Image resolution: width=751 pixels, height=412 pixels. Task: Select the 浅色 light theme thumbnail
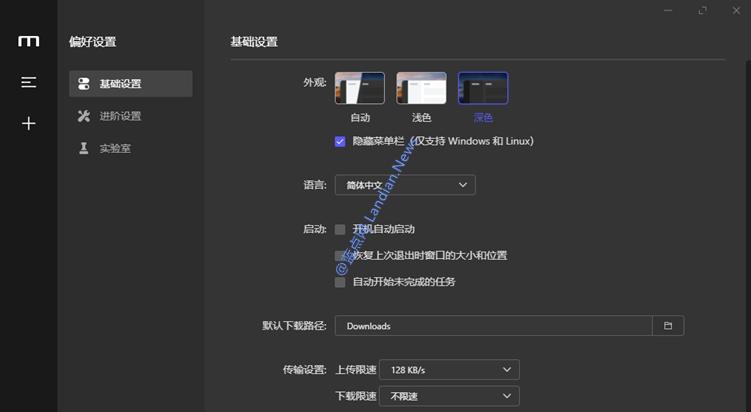[x=421, y=88]
